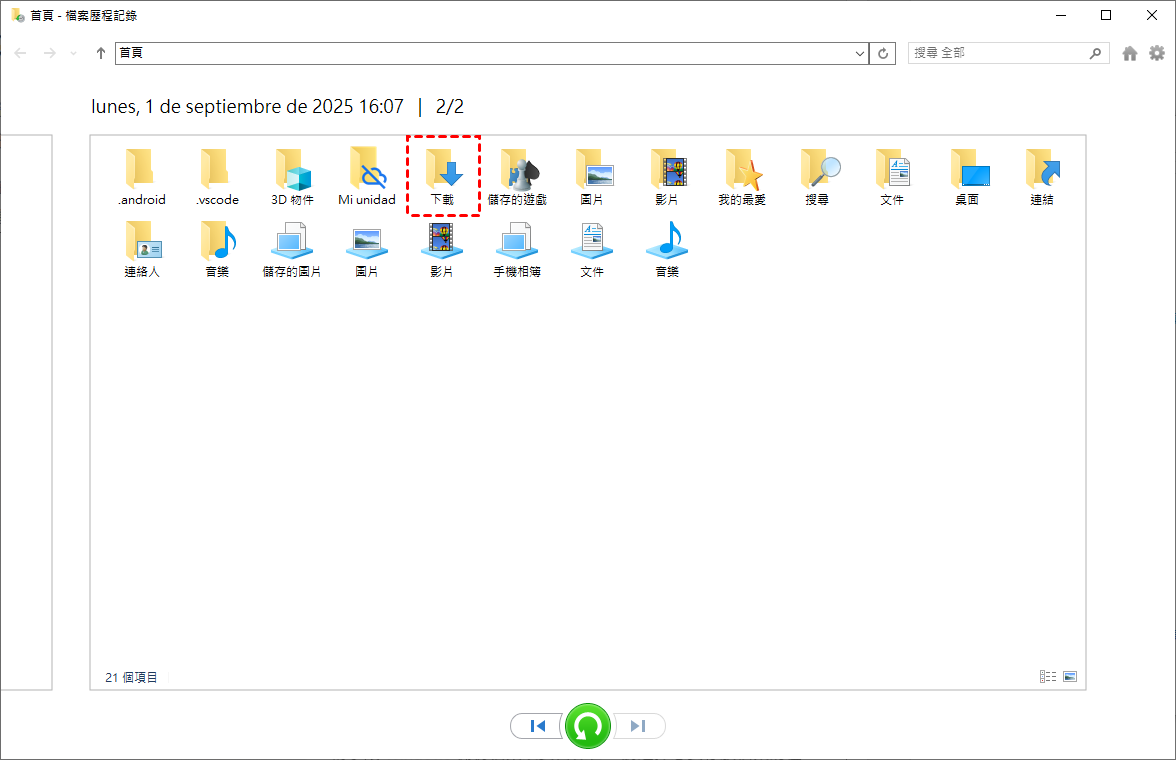Select the 3D 物件 folder
This screenshot has width=1176, height=760.
(x=292, y=174)
